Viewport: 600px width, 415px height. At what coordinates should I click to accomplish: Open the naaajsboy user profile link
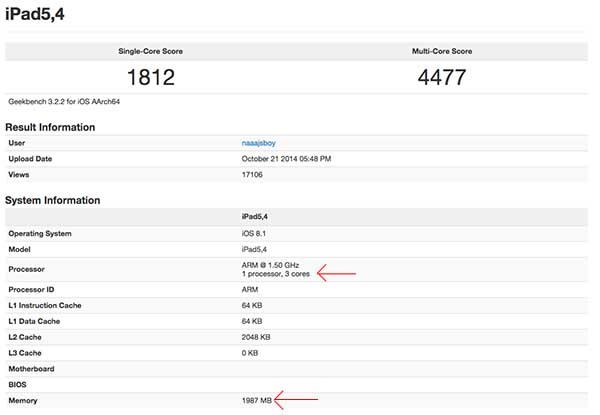pos(259,143)
